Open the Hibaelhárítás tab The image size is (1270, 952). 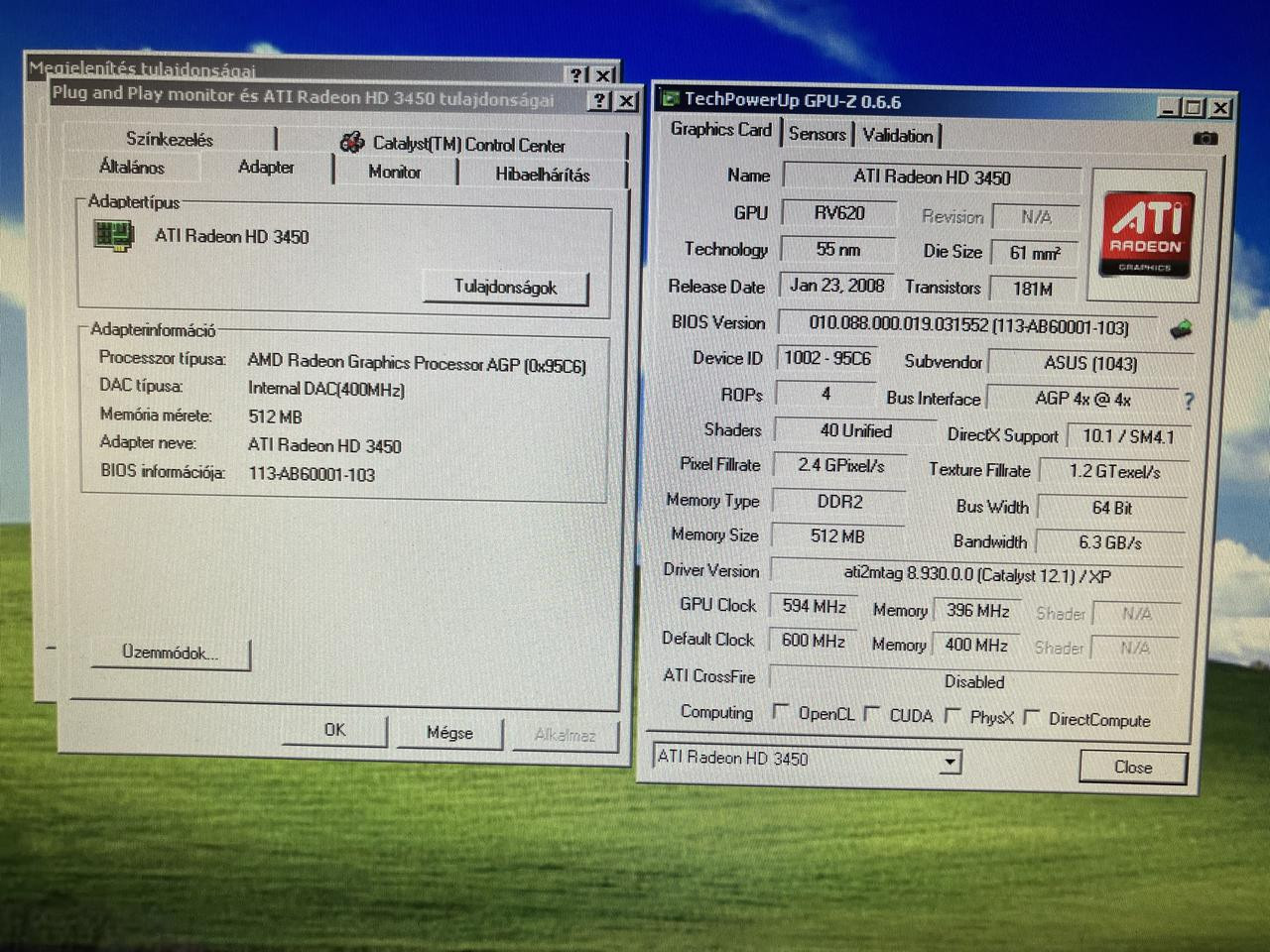pos(543,175)
